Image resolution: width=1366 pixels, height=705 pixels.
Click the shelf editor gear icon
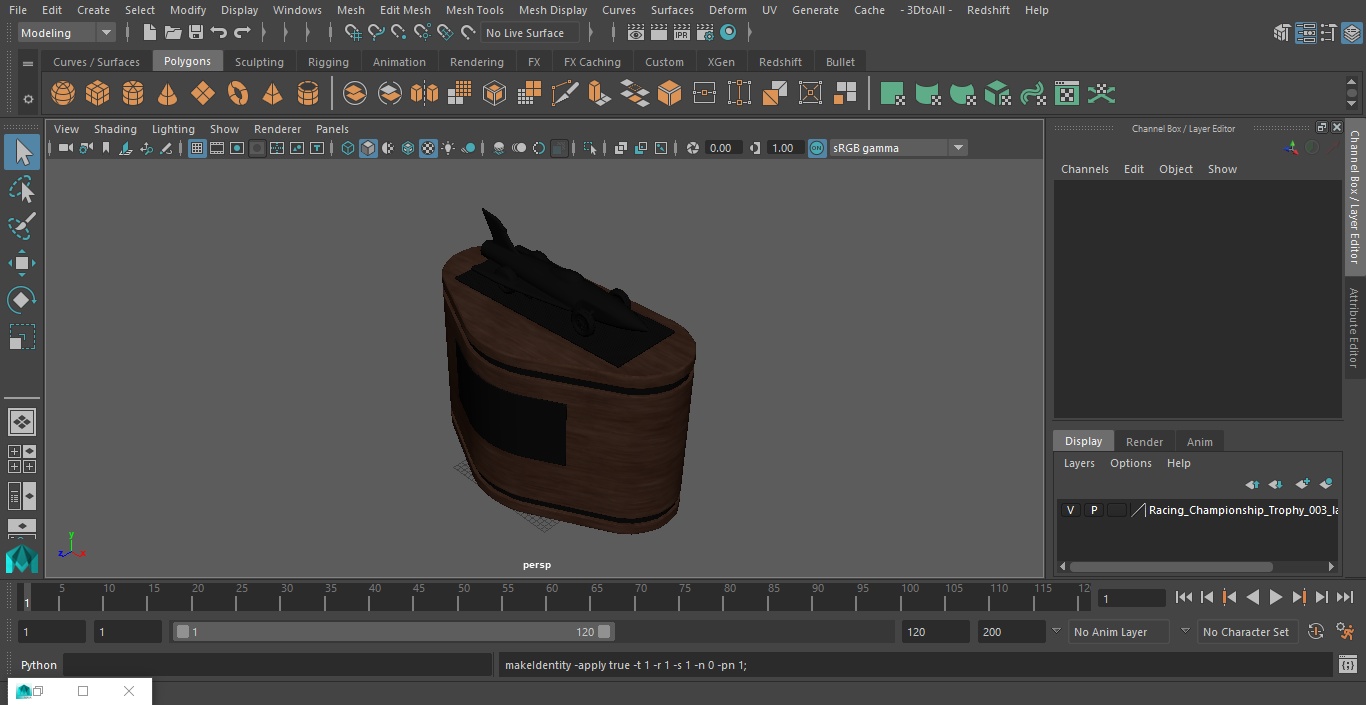click(x=28, y=98)
